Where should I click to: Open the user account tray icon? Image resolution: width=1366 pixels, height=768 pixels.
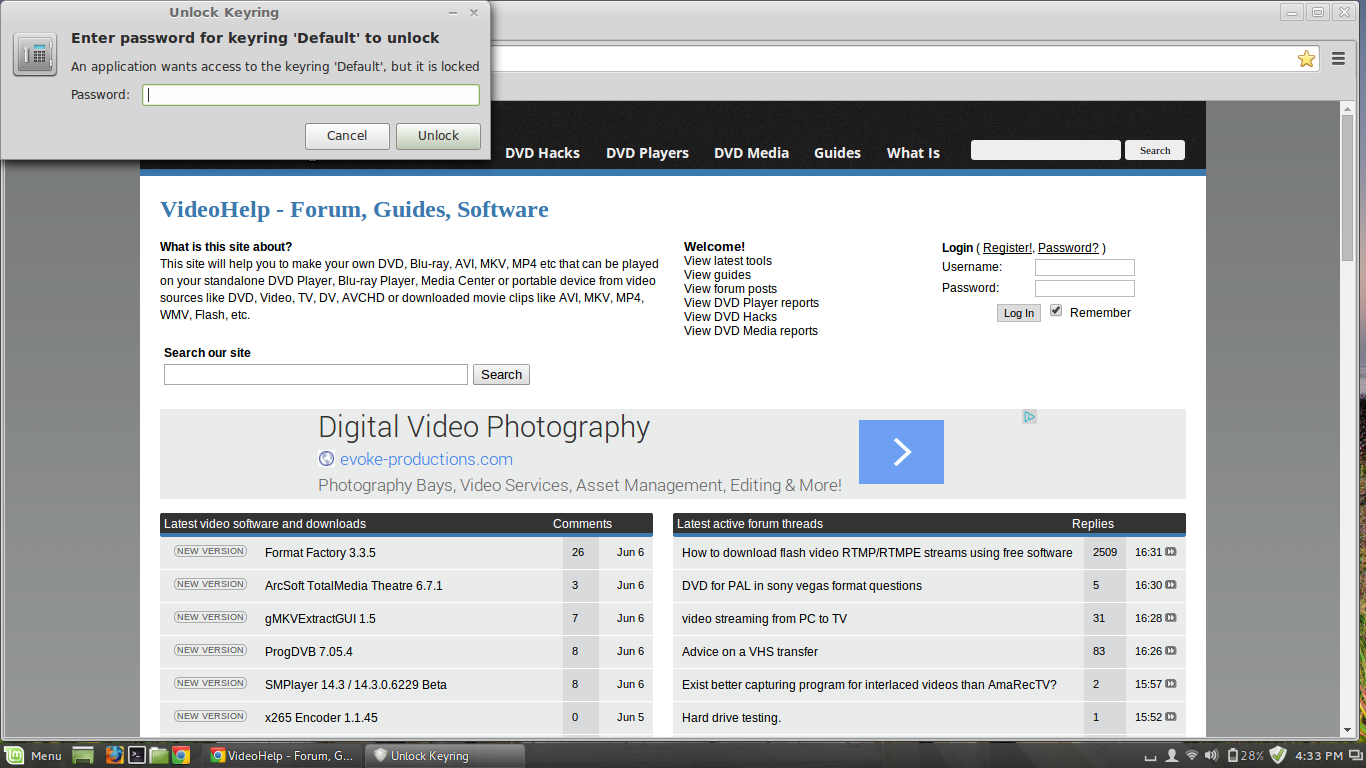click(1171, 755)
